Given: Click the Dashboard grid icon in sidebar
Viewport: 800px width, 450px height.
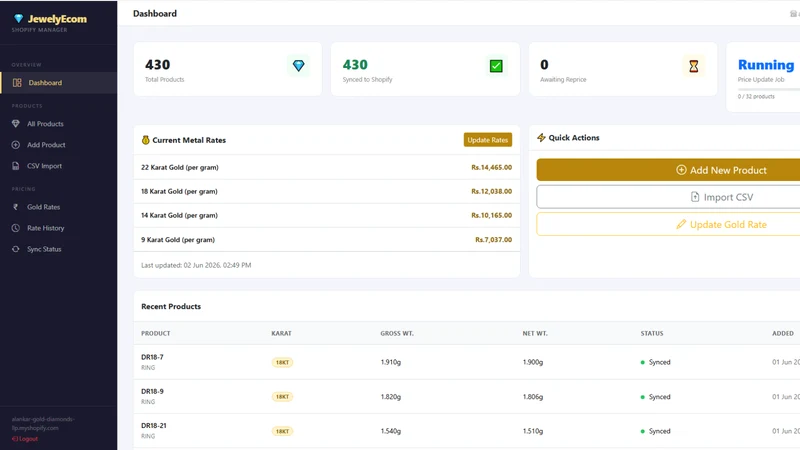Looking at the screenshot, I should 17,83.
